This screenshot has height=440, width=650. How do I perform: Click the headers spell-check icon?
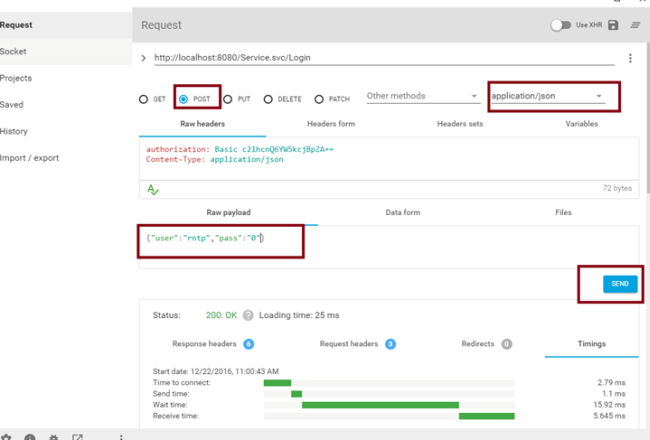(153, 188)
